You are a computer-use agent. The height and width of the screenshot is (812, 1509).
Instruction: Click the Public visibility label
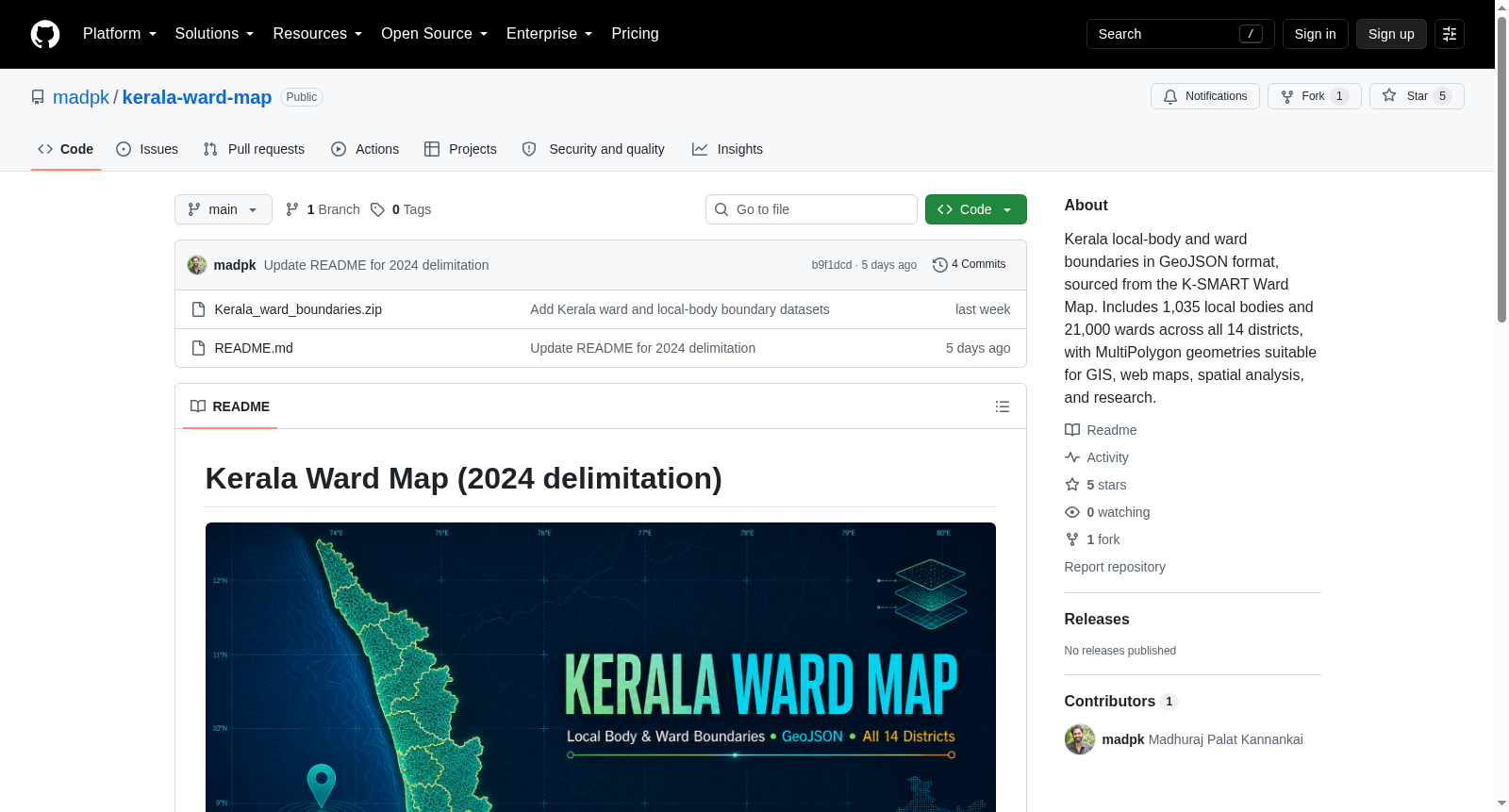pyautogui.click(x=302, y=97)
